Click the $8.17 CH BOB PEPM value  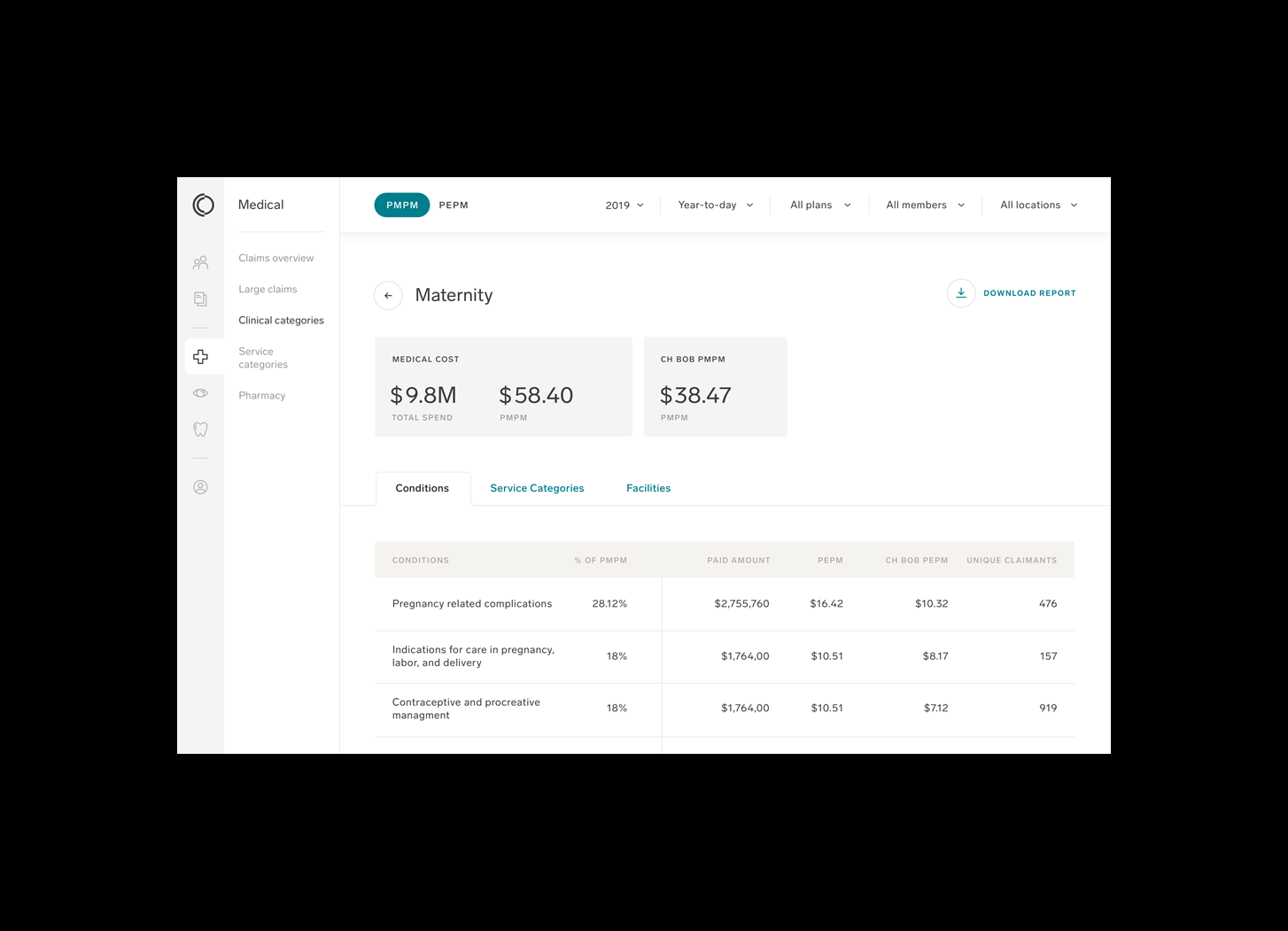click(935, 656)
